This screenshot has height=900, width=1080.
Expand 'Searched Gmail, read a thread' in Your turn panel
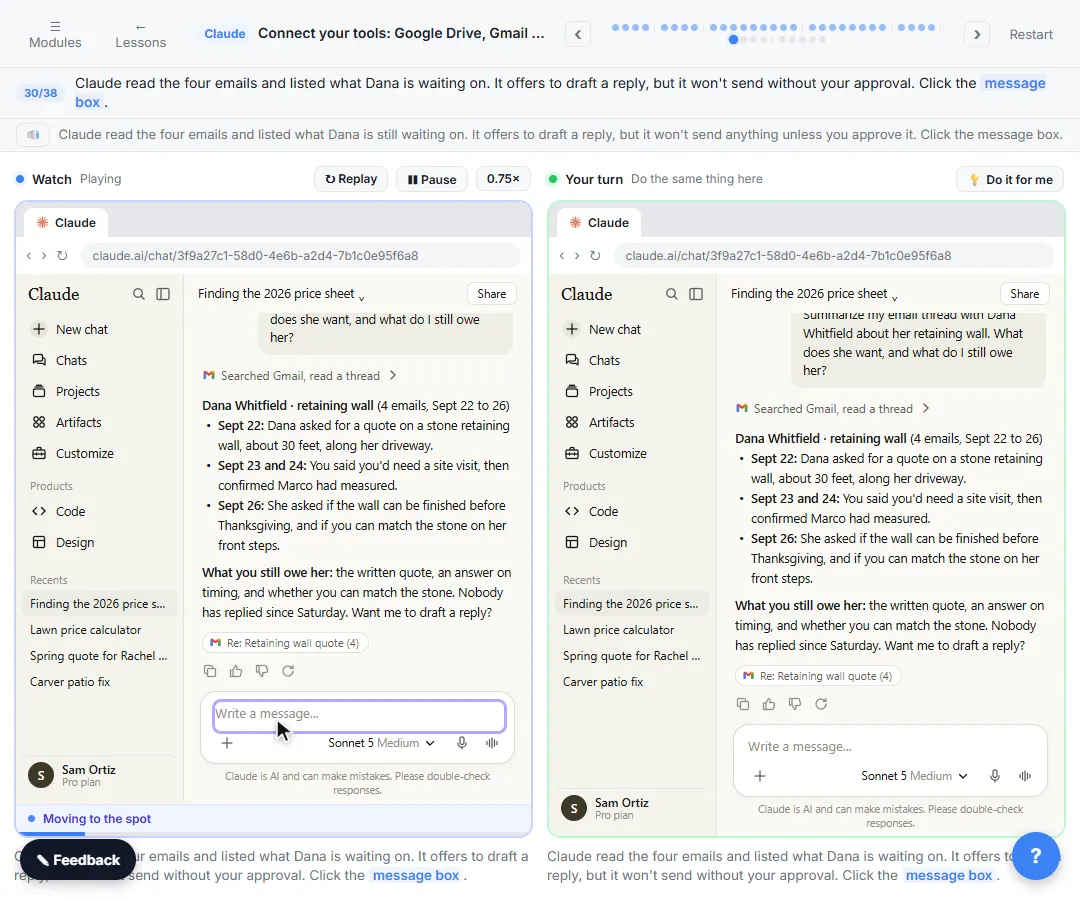click(833, 408)
